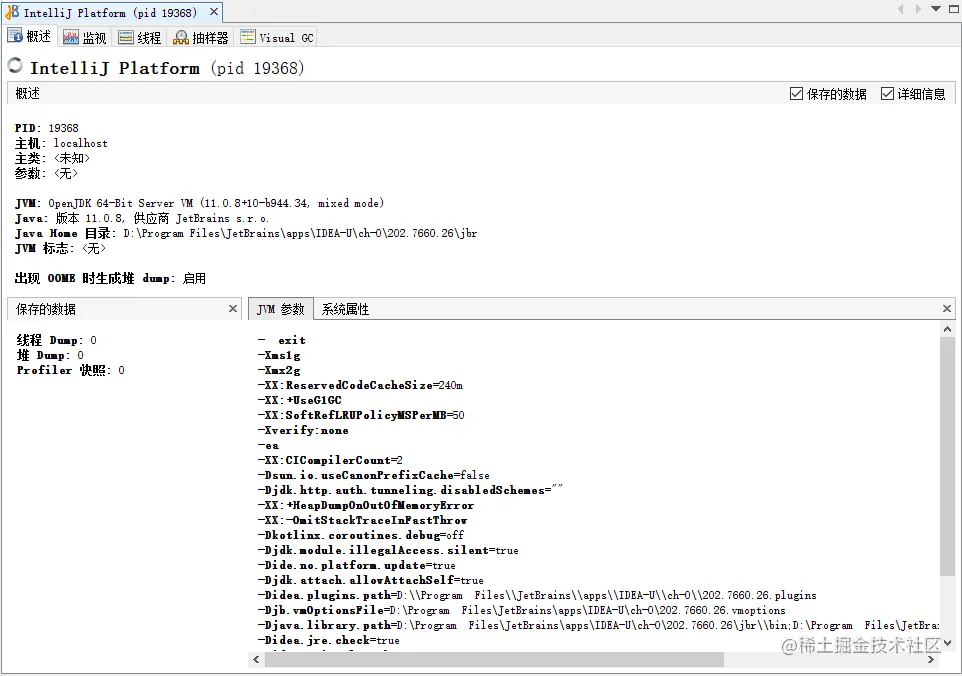This screenshot has width=962, height=676.
Task: Maximize the document window
Action: [954, 9]
